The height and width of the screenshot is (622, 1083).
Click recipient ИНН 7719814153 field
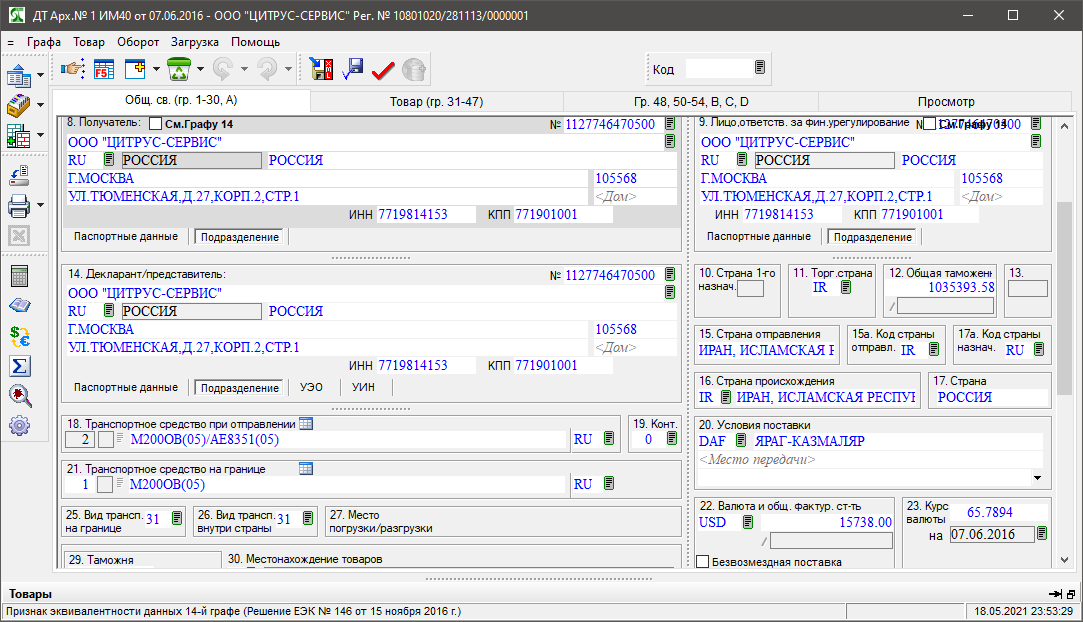(x=425, y=214)
